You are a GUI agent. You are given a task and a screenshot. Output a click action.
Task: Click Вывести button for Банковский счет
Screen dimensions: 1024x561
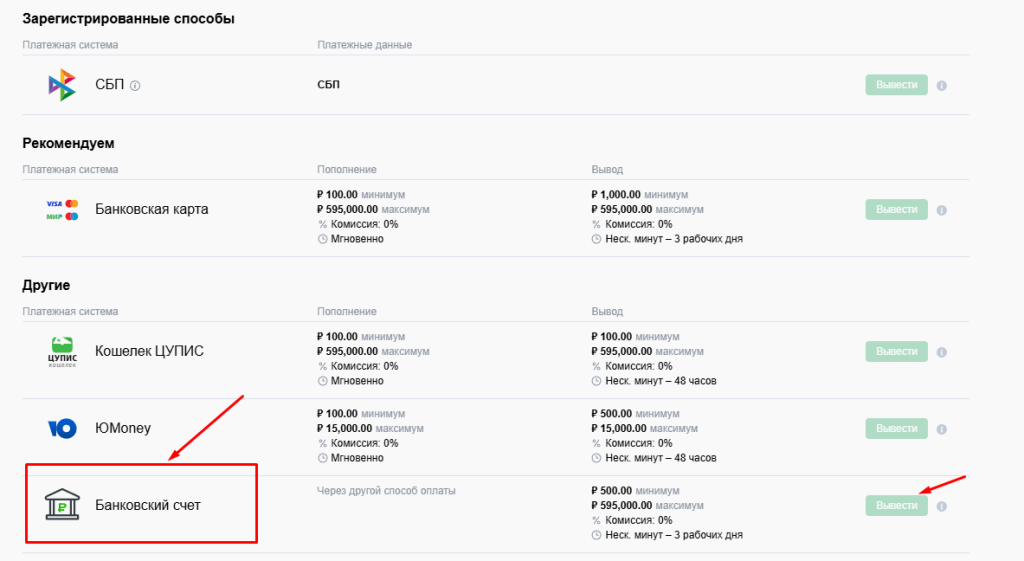click(x=897, y=505)
